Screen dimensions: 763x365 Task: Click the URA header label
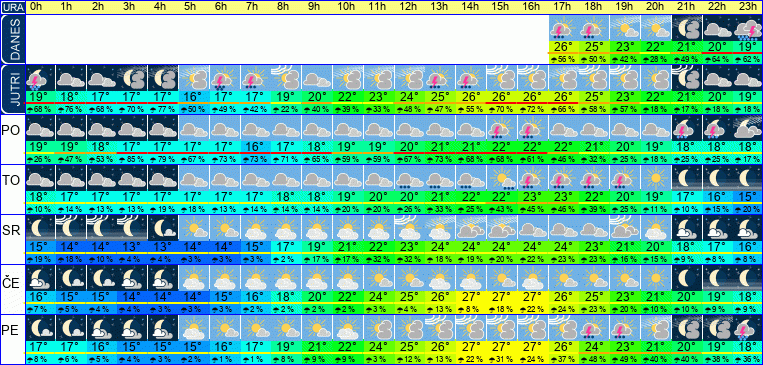13,7
